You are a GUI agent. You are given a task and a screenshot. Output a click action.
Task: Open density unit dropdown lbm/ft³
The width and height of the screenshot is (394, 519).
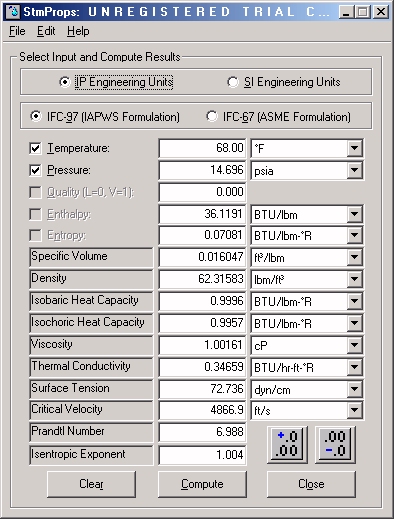(354, 279)
